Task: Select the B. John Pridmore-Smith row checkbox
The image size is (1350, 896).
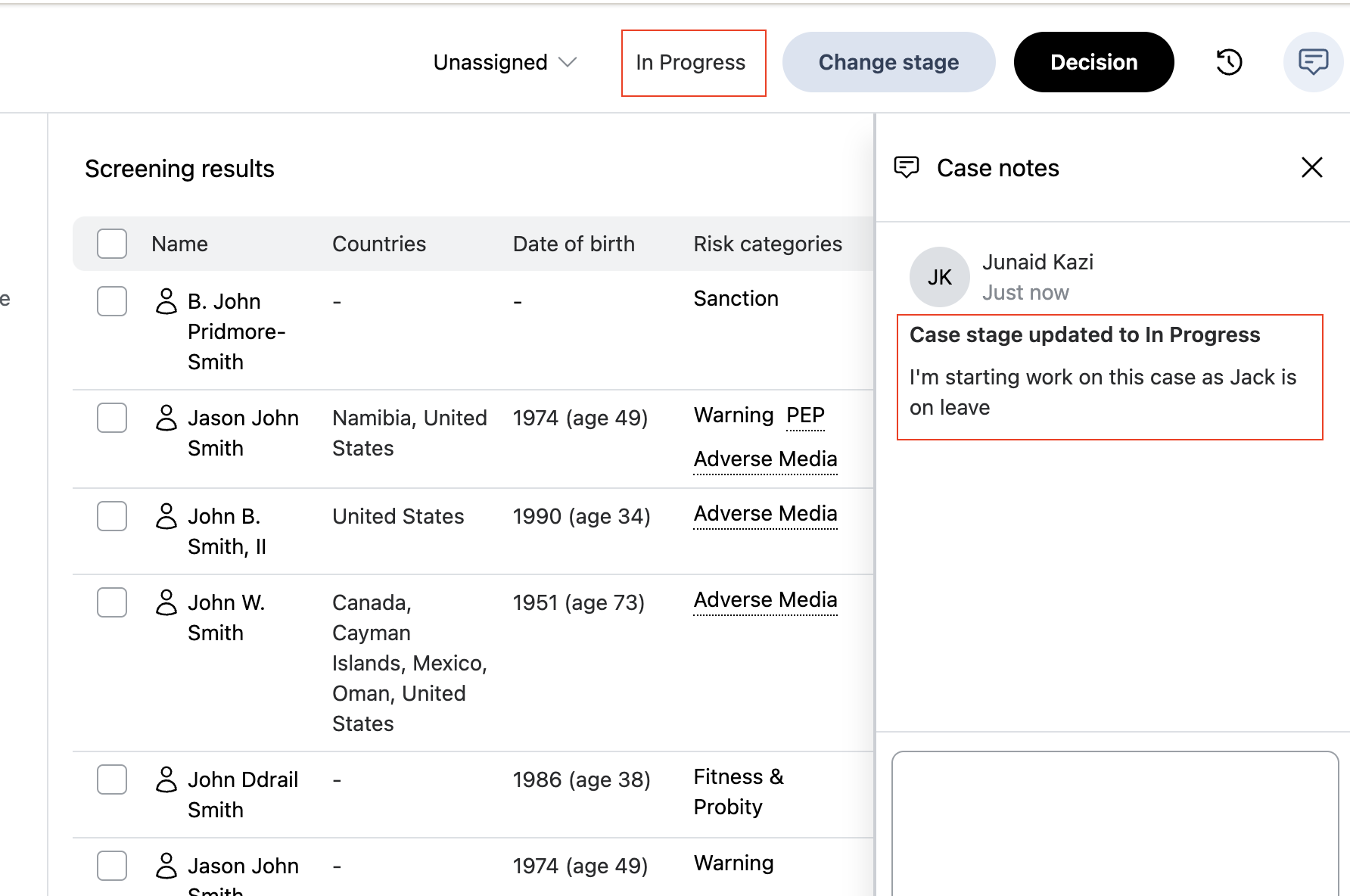Action: (x=112, y=301)
